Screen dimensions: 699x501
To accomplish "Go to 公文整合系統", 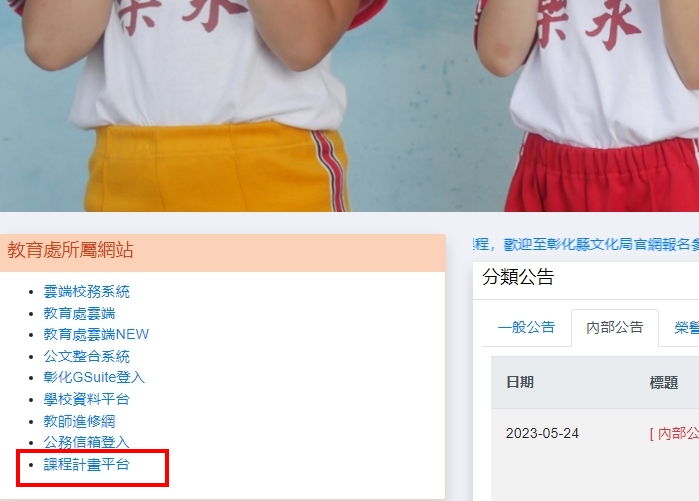I will 86,356.
